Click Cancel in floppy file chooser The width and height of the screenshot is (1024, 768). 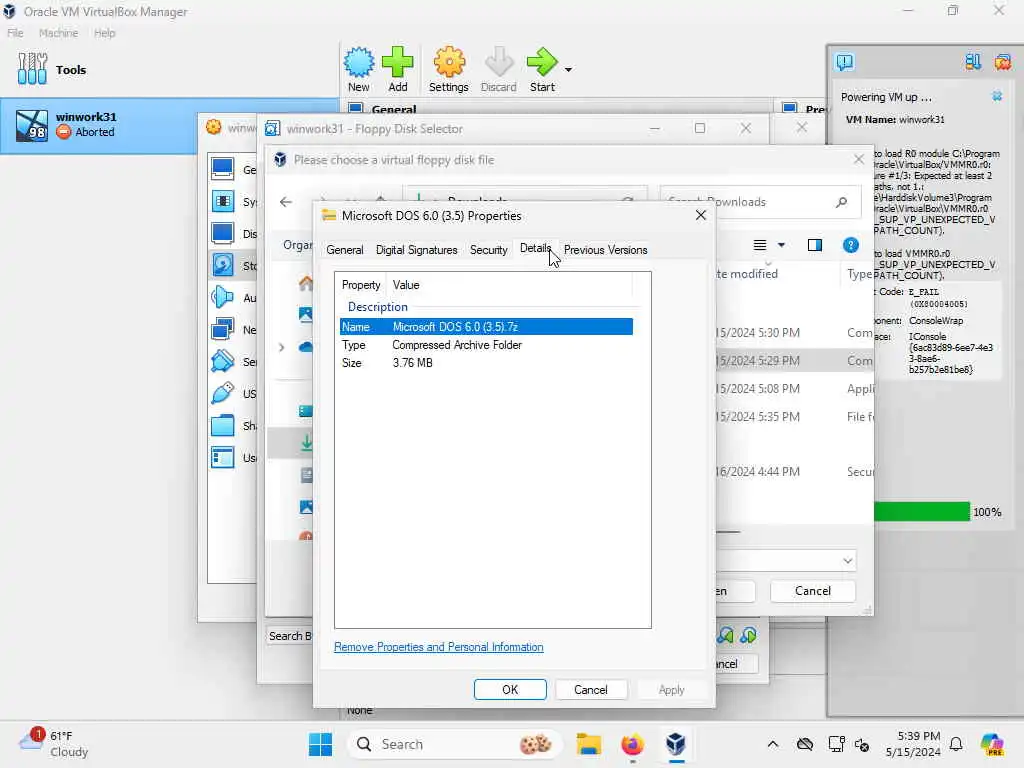812,591
